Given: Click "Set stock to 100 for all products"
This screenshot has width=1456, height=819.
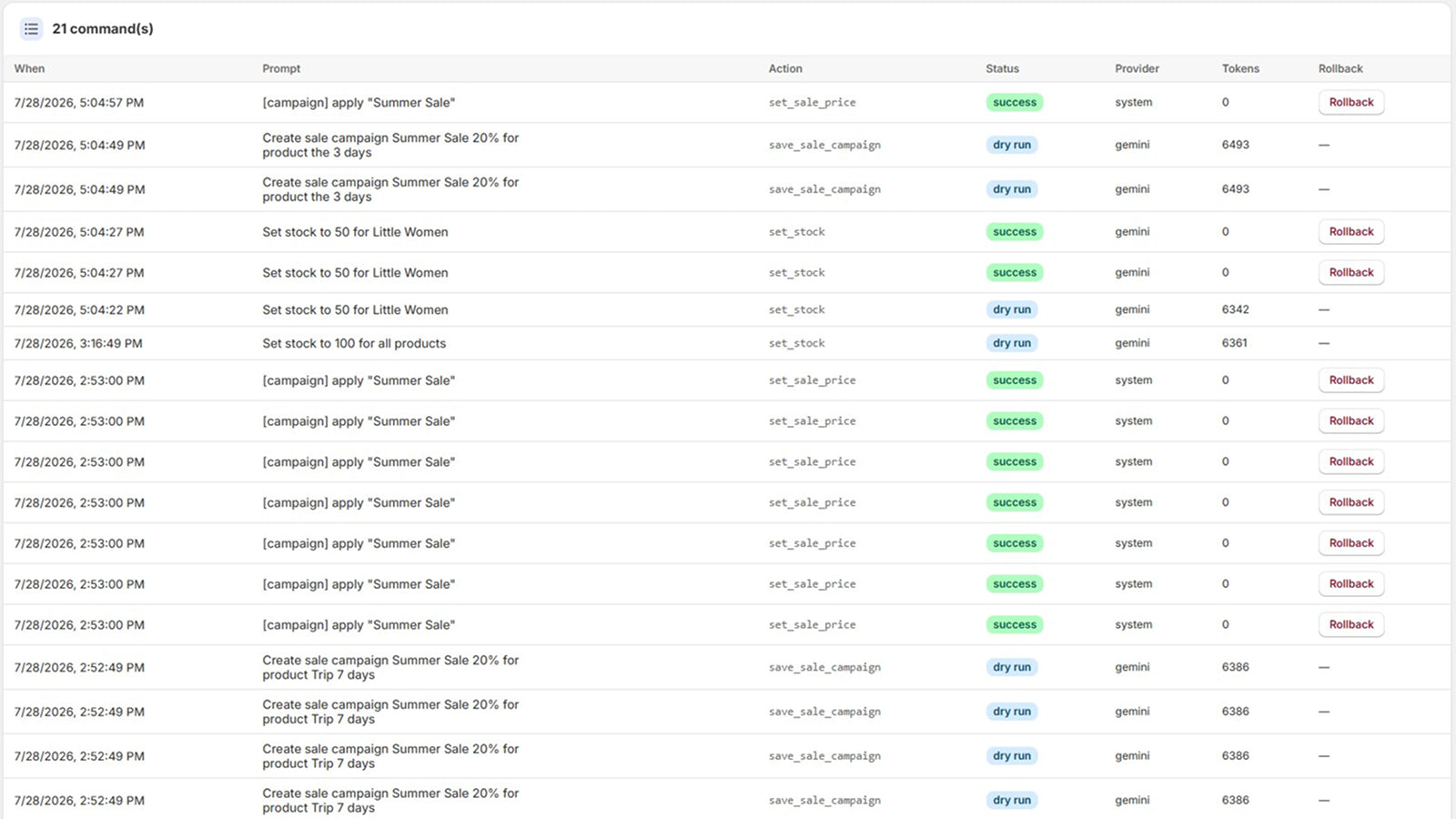Looking at the screenshot, I should point(354,343).
